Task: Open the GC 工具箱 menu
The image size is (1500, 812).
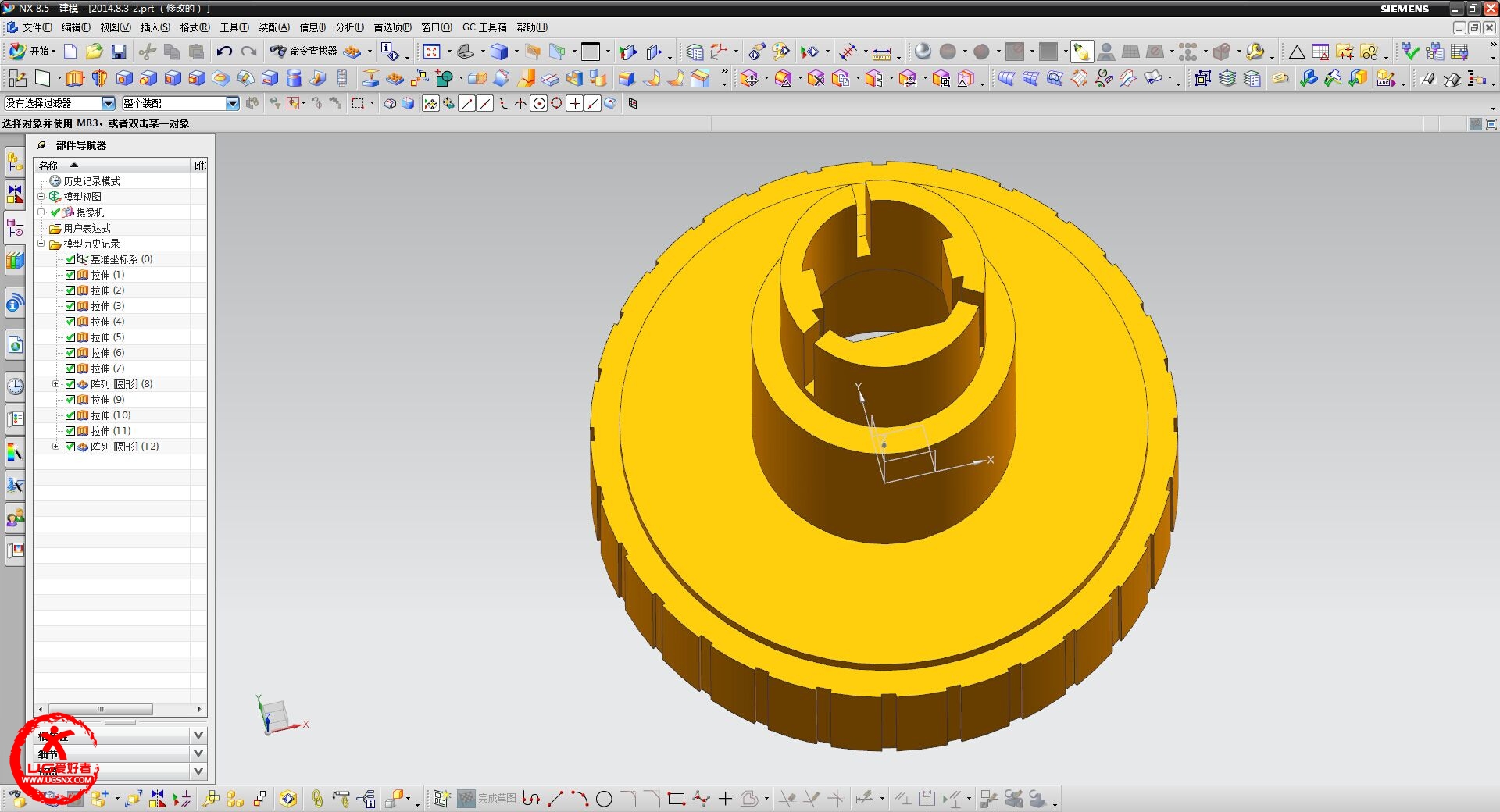Action: coord(484,27)
